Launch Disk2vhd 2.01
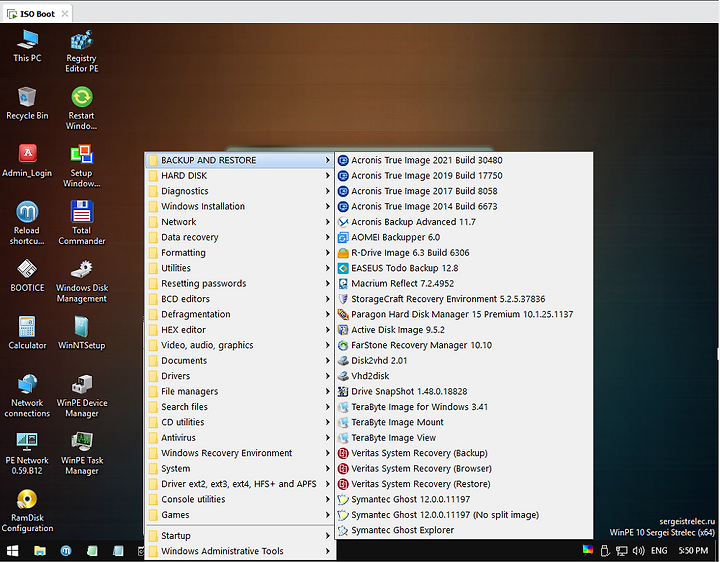This screenshot has width=720, height=562. 464,361
